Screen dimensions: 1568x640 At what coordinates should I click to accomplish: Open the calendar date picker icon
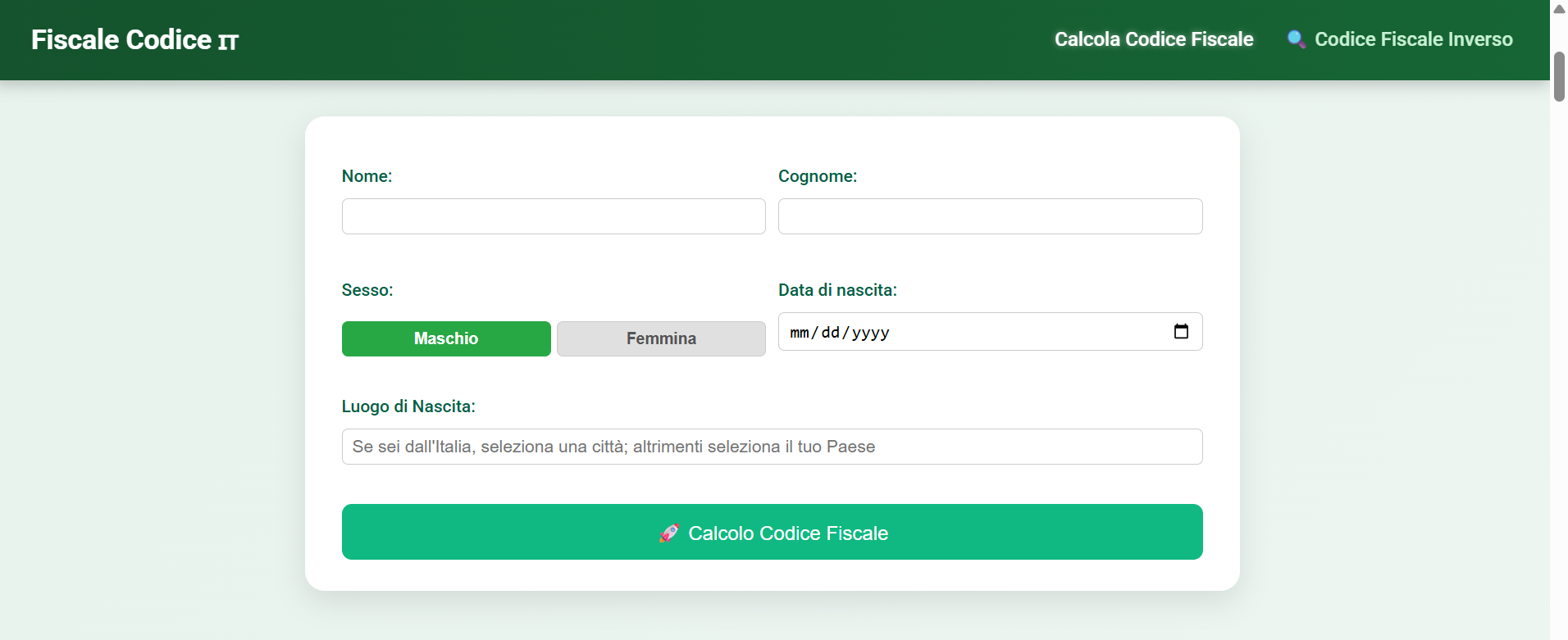click(x=1181, y=332)
